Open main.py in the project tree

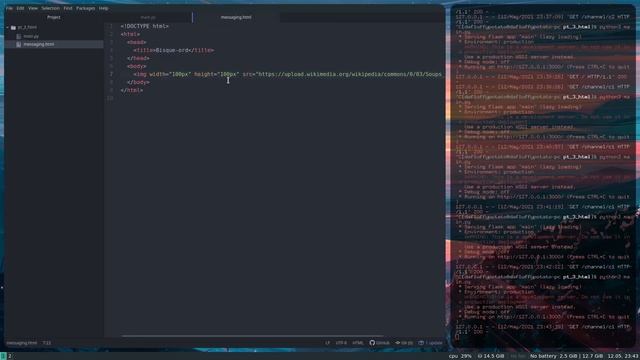click(x=31, y=36)
